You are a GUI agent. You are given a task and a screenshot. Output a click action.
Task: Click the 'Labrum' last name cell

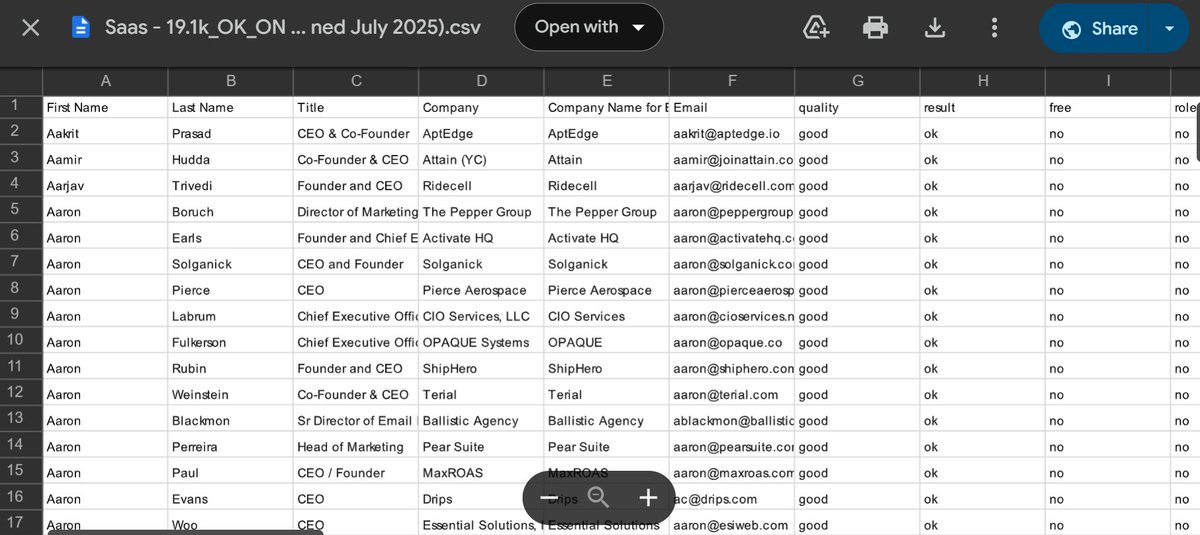click(x=231, y=316)
